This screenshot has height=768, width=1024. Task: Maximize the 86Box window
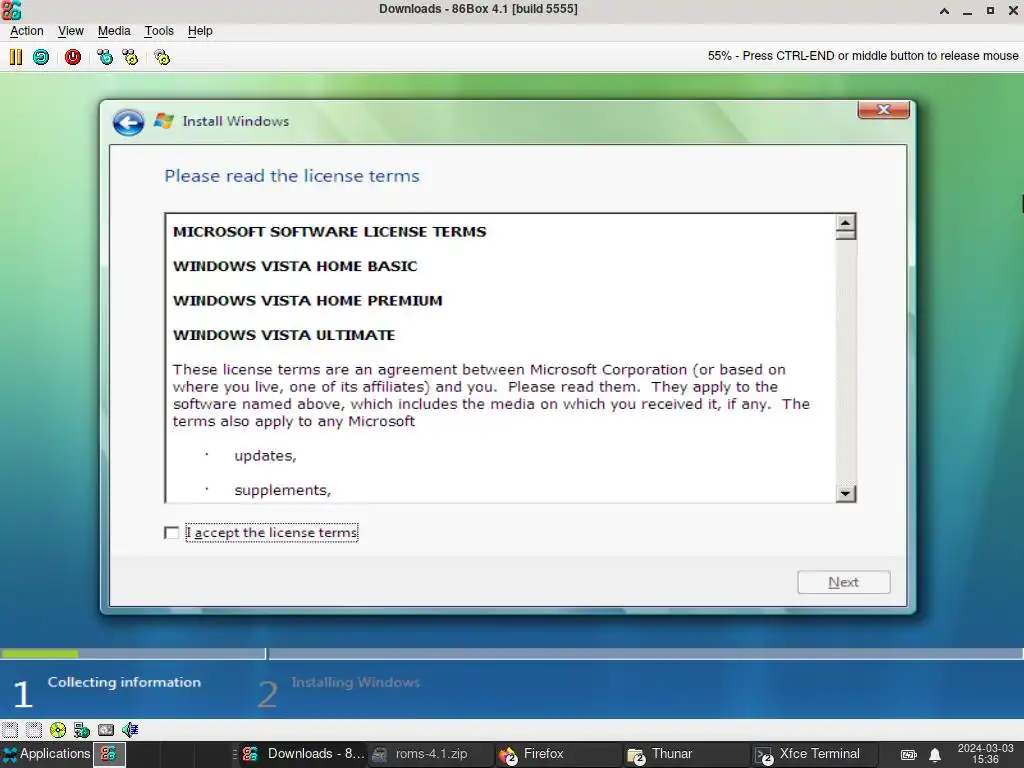click(990, 10)
